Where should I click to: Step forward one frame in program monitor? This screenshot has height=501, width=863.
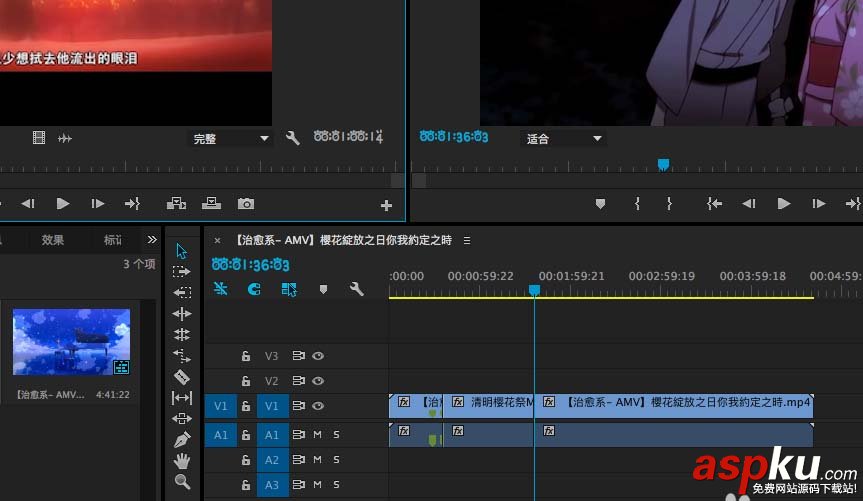pyautogui.click(x=819, y=204)
